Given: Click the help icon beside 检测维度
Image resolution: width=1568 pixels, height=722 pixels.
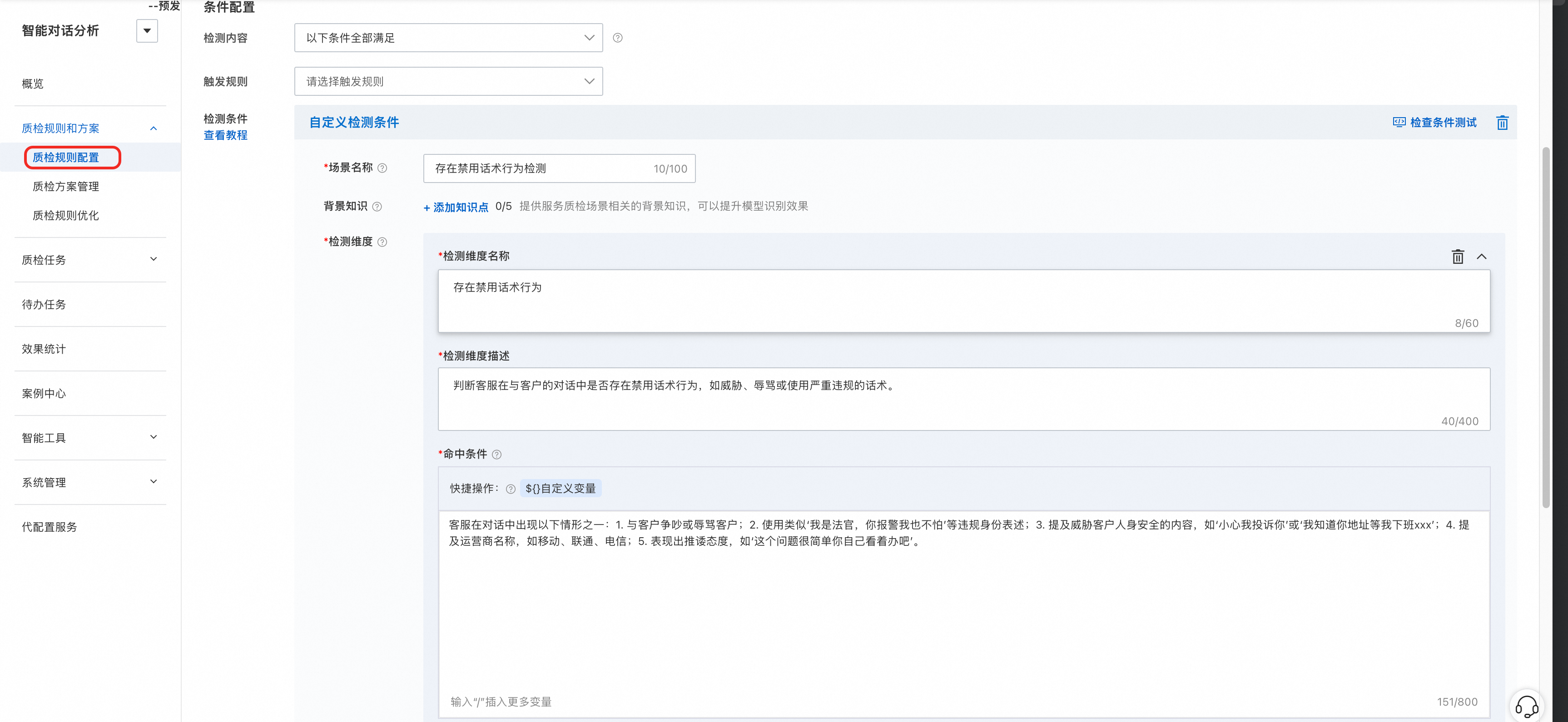Looking at the screenshot, I should pos(382,242).
